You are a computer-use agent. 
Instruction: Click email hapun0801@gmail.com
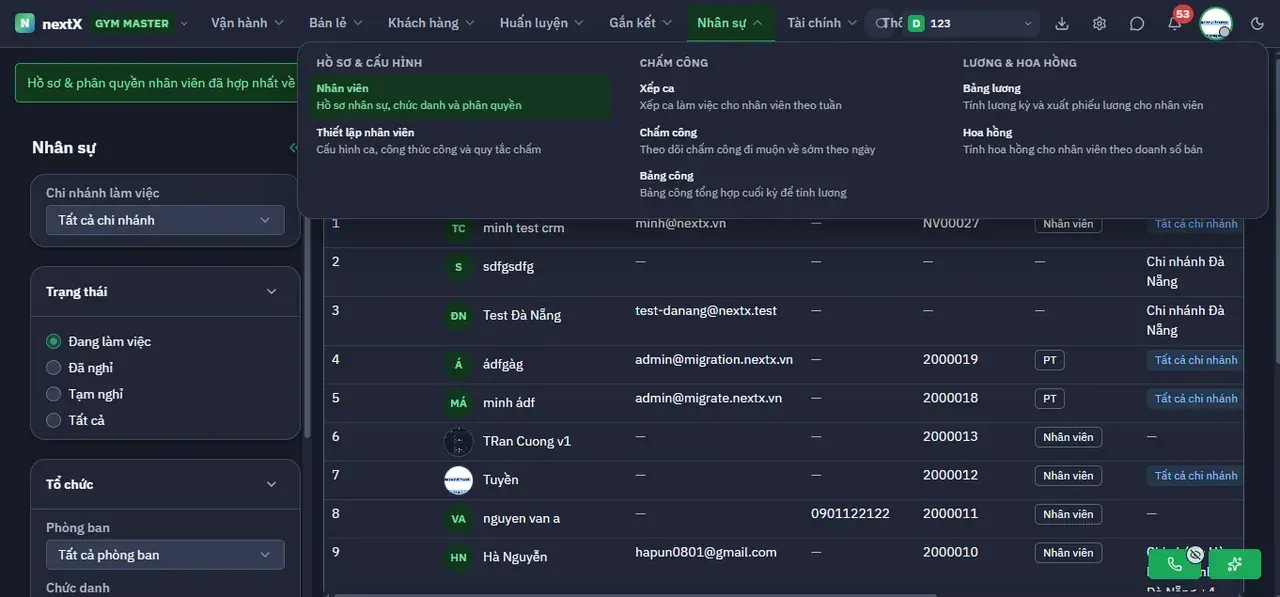[x=706, y=552]
